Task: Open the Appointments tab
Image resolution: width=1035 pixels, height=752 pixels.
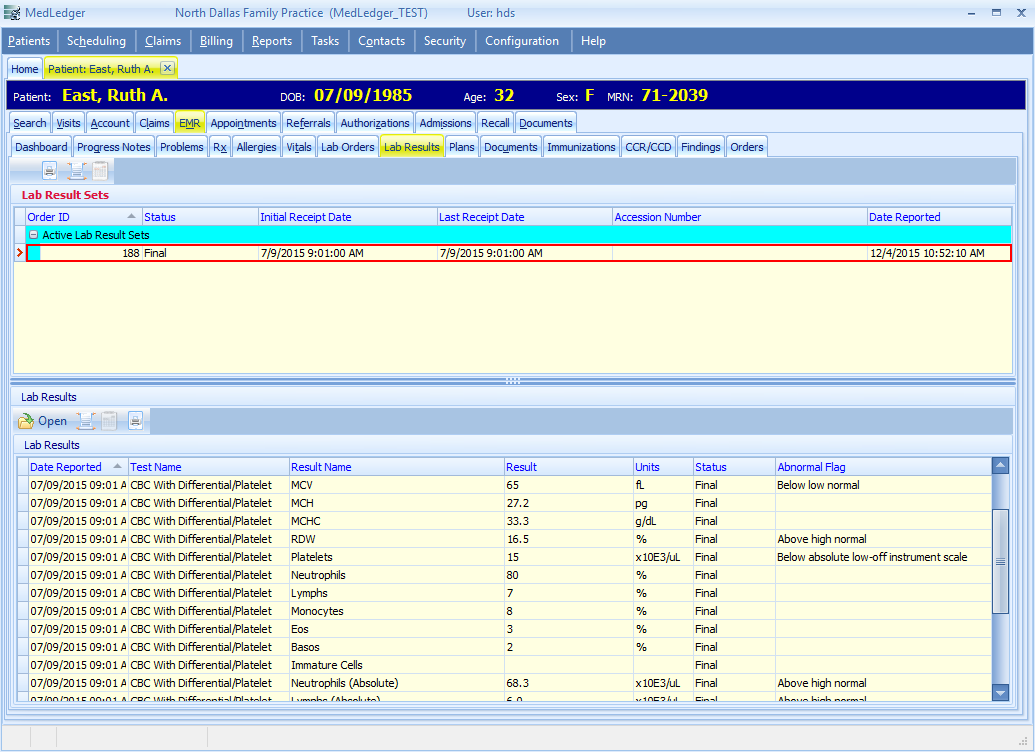Action: 244,123
